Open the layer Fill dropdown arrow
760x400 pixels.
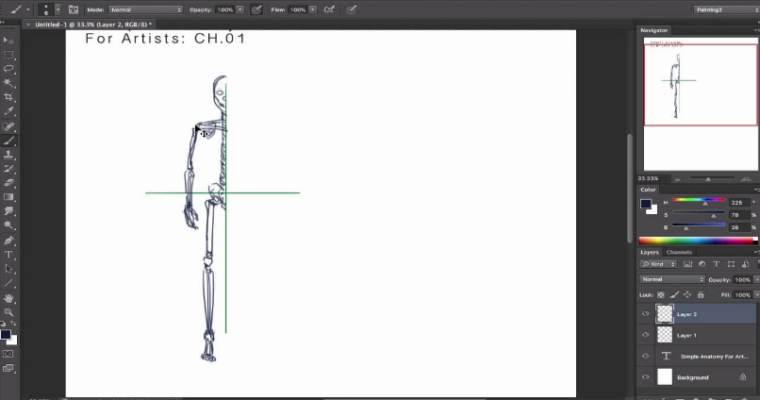pos(756,295)
